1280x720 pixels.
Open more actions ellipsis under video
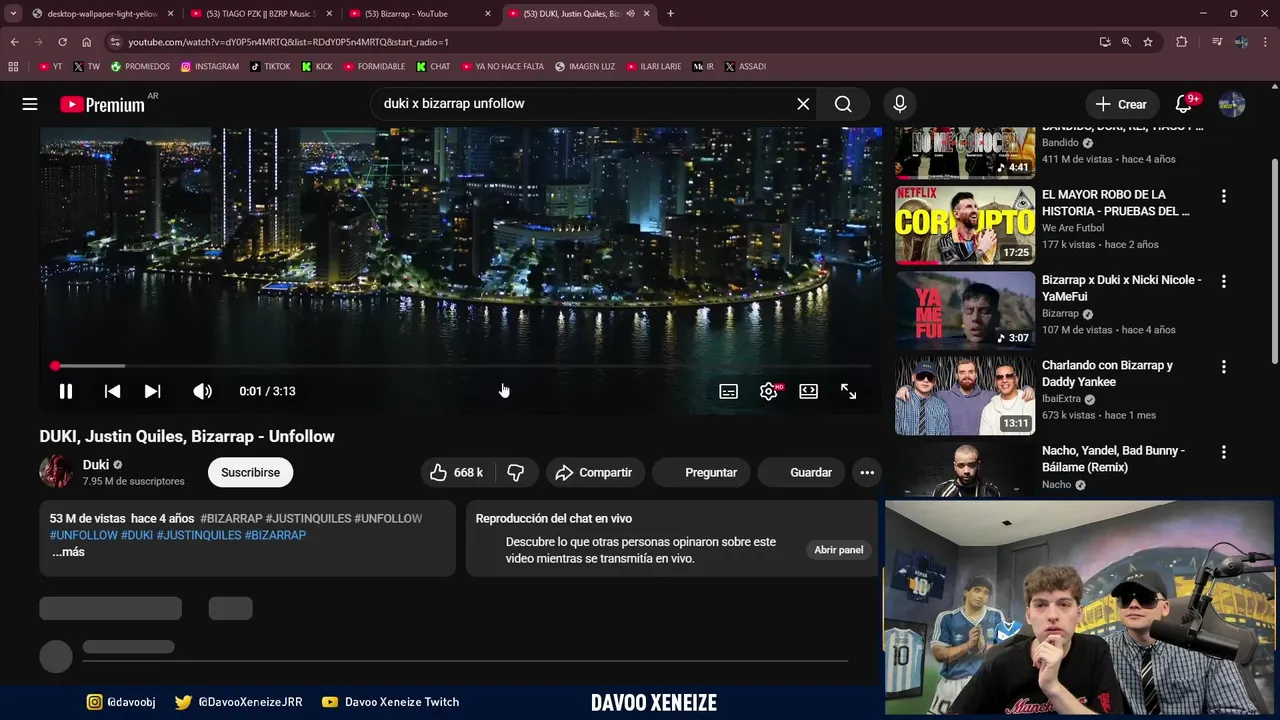tap(867, 472)
